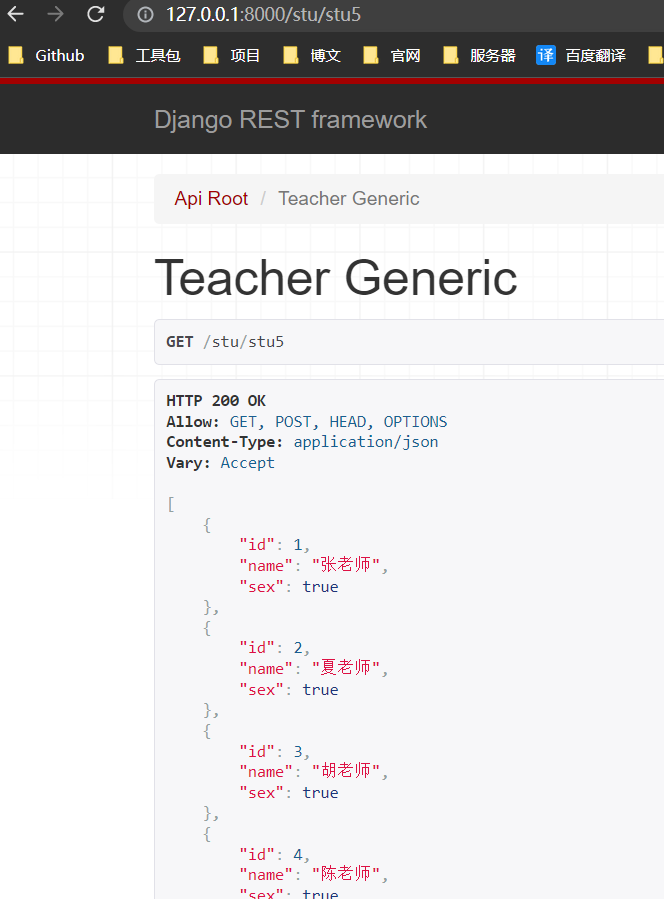This screenshot has width=664, height=899.
Task: Click the Teacher Generic breadcrumb item
Action: [x=349, y=198]
